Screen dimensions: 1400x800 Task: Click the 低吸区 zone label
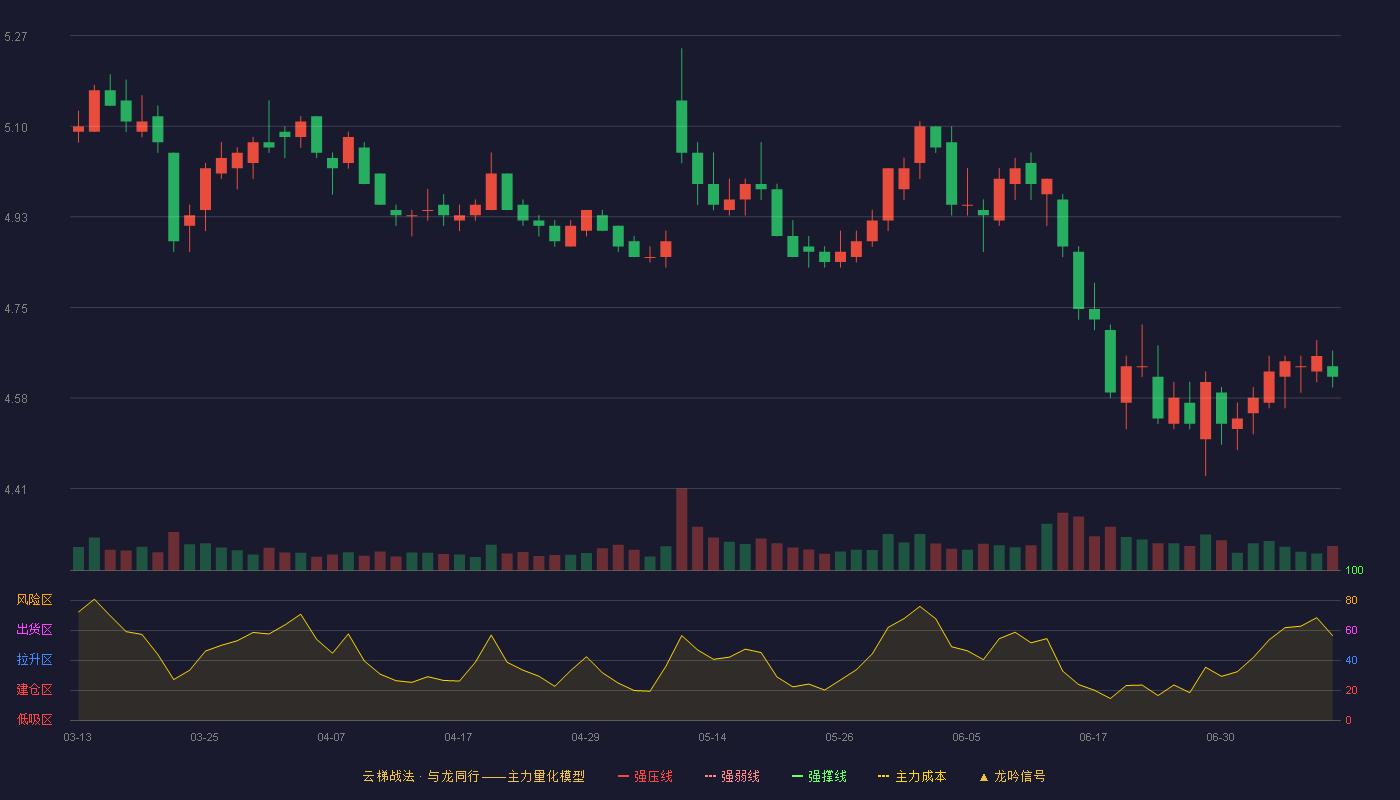34,720
